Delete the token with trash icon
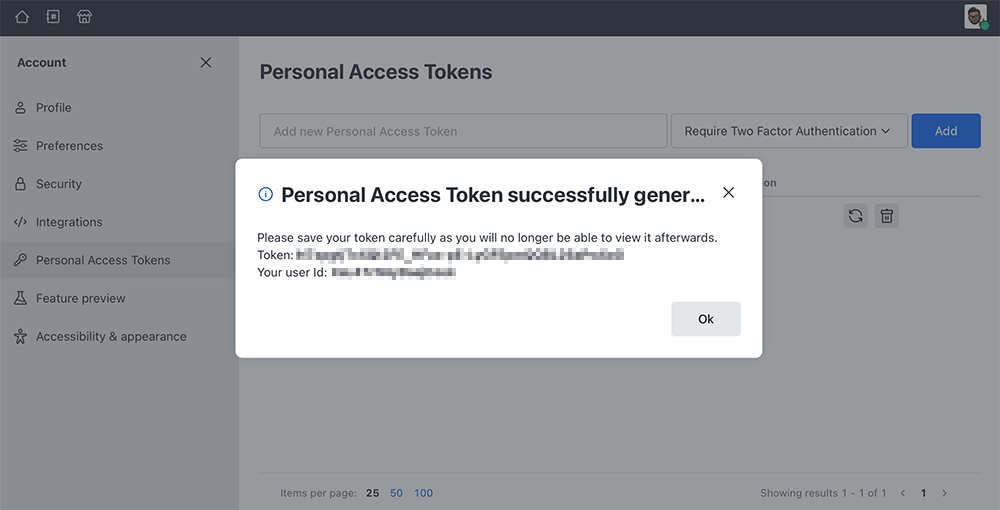The width and height of the screenshot is (1000, 510). click(x=886, y=216)
